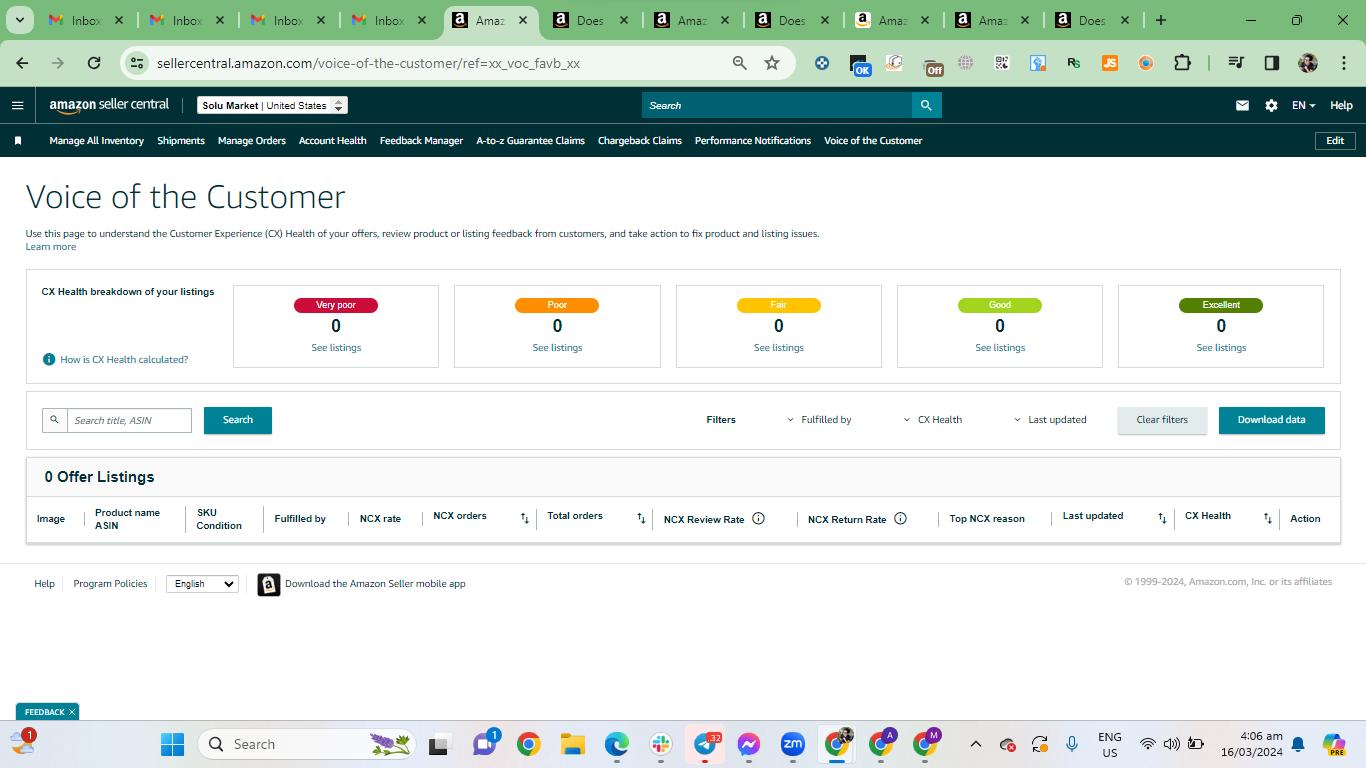Go to Shipments in the navigation bar
The height and width of the screenshot is (768, 1366).
click(x=181, y=141)
